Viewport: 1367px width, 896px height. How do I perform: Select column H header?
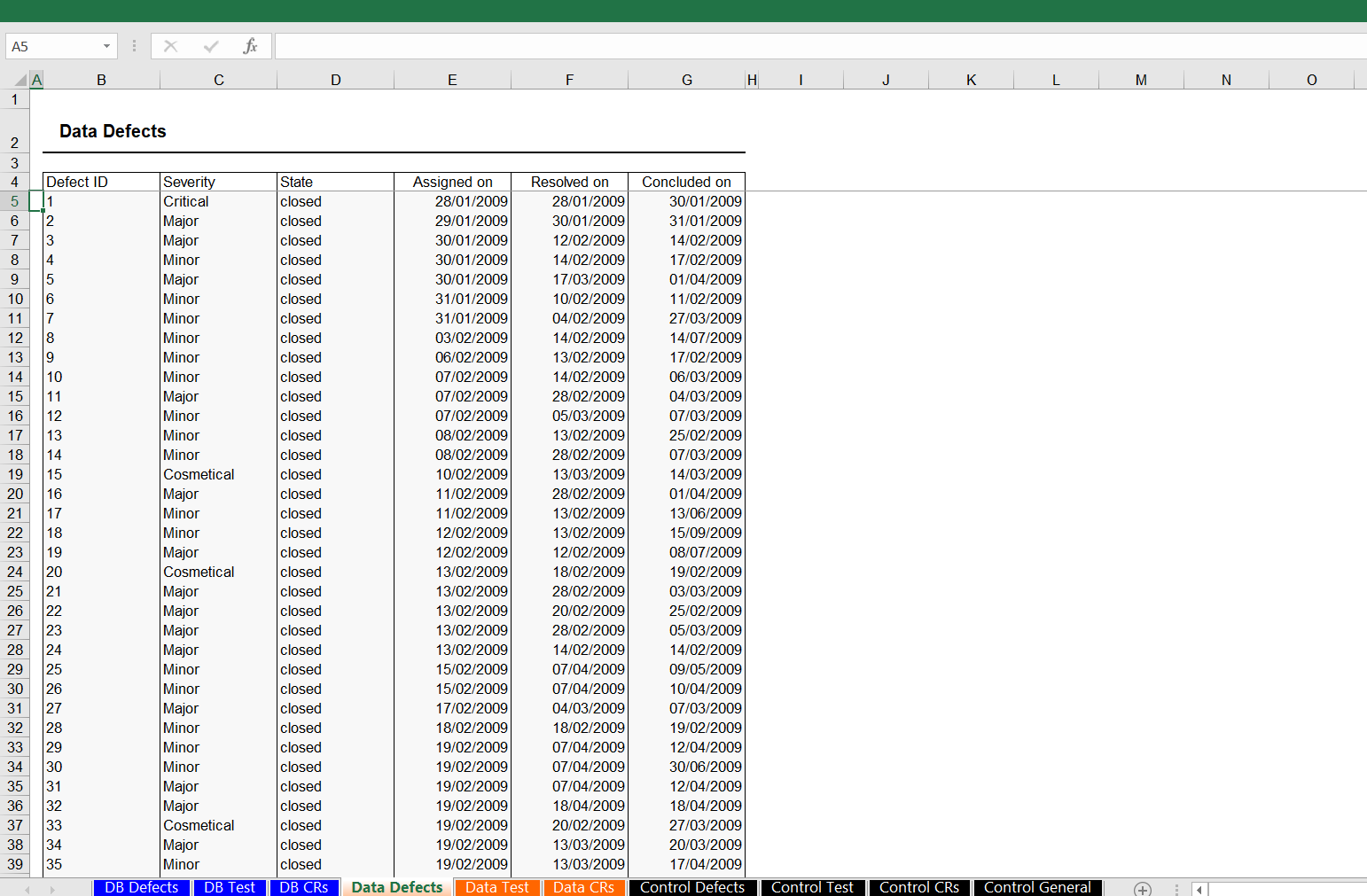pyautogui.click(x=752, y=80)
